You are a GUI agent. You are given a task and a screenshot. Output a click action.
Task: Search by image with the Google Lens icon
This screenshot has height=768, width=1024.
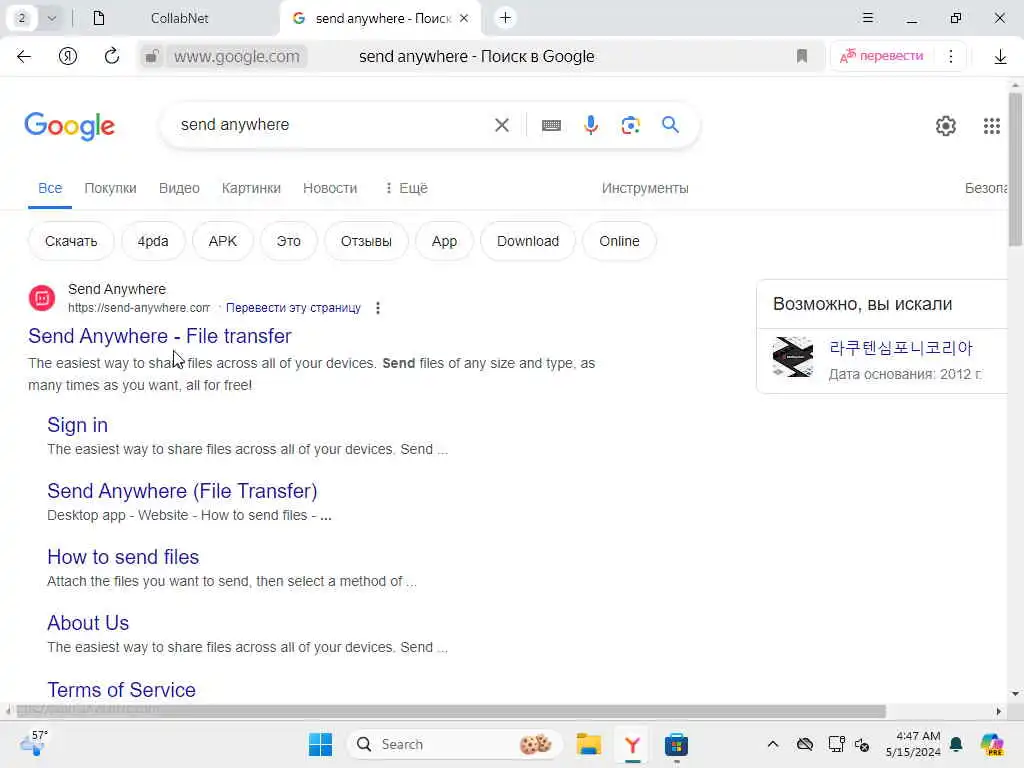[630, 125]
